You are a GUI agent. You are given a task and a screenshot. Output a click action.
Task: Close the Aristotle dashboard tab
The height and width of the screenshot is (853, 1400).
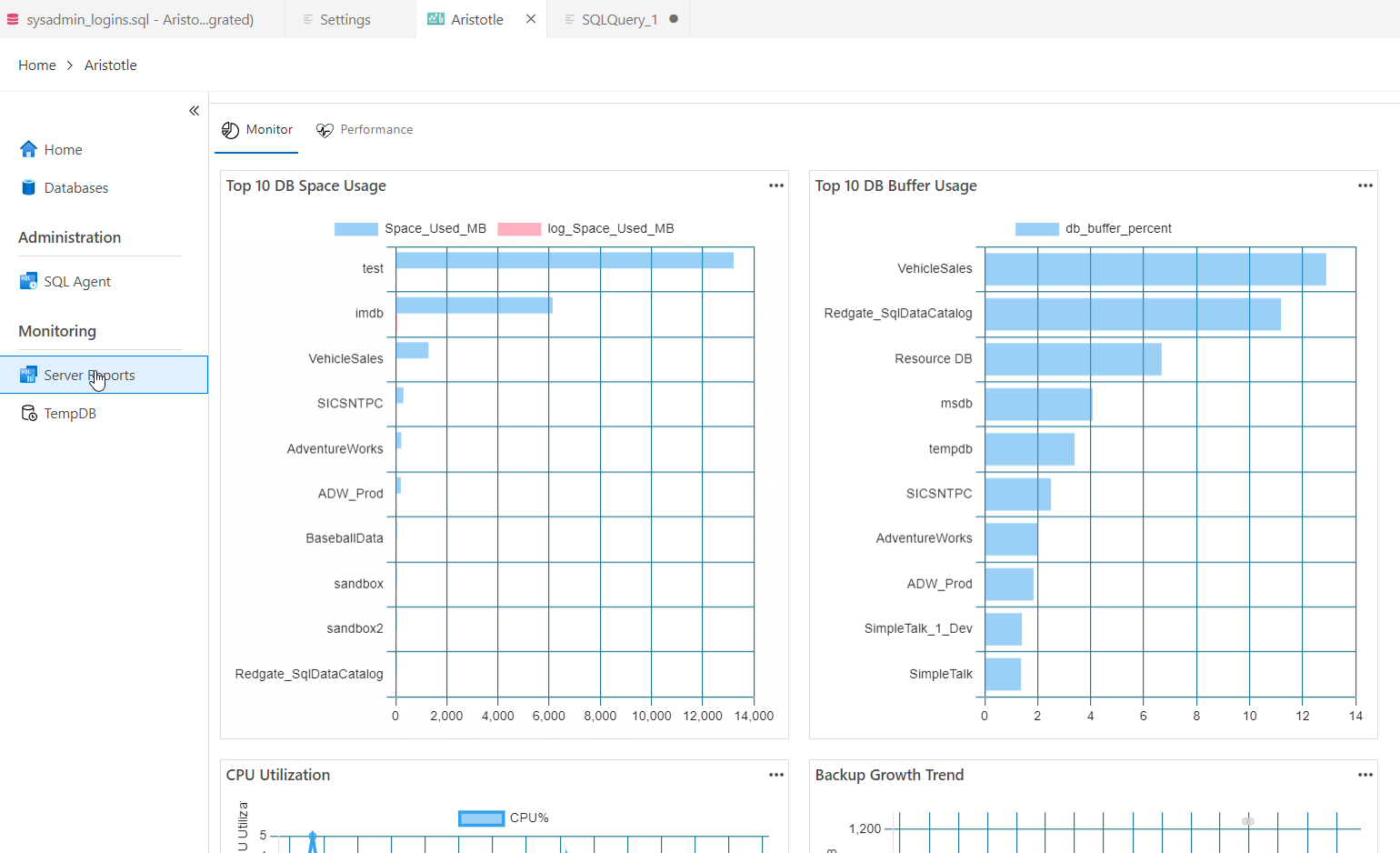click(531, 19)
